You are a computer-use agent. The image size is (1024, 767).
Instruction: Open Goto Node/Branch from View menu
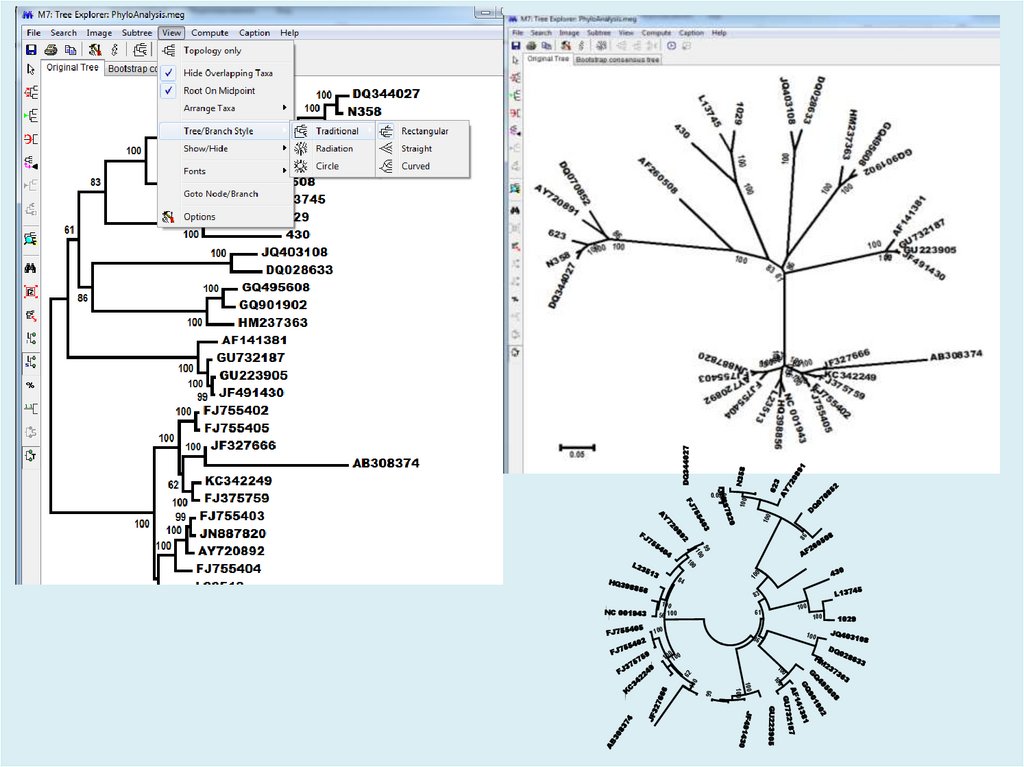coord(220,194)
